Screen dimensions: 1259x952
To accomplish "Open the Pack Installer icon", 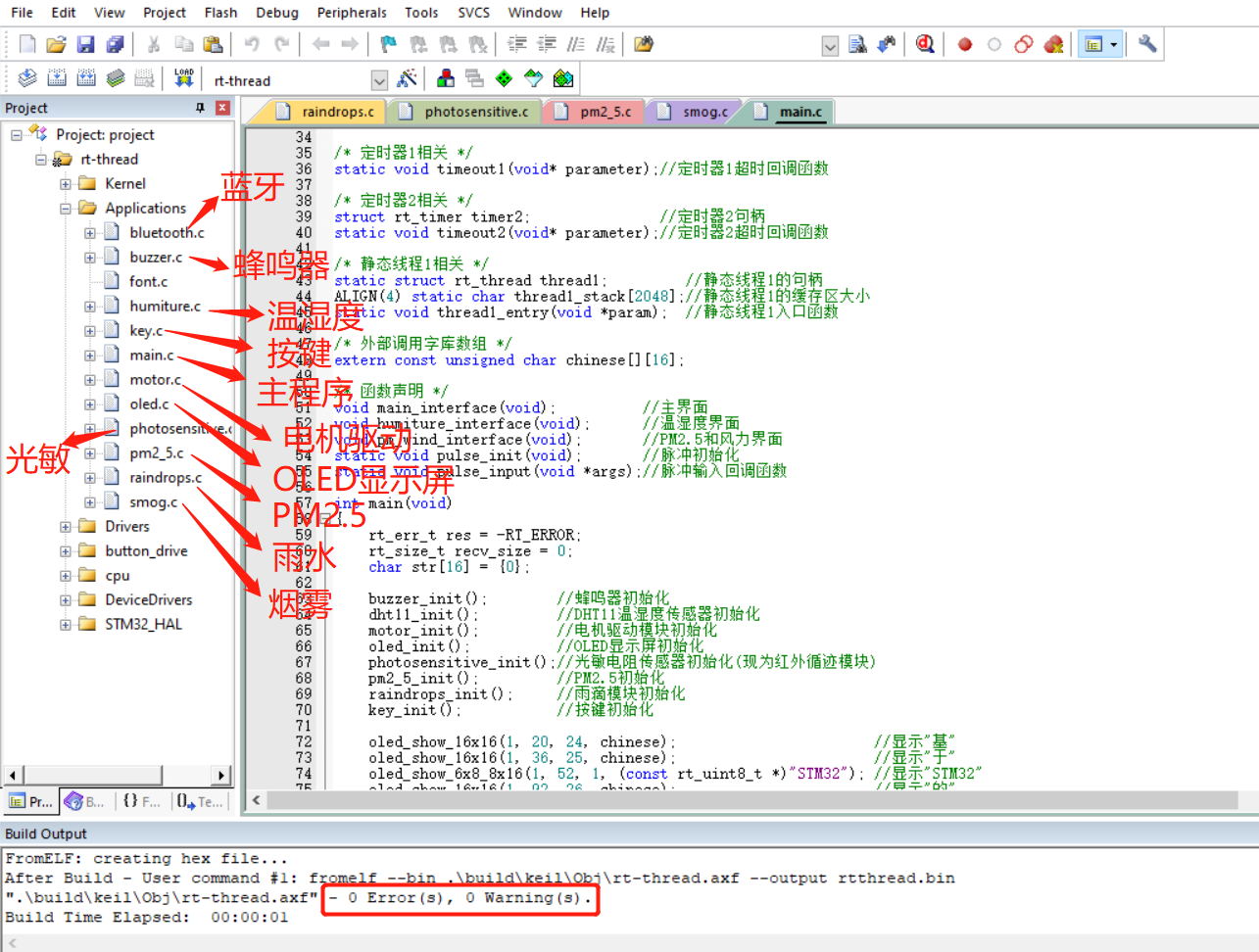I will click(x=563, y=78).
